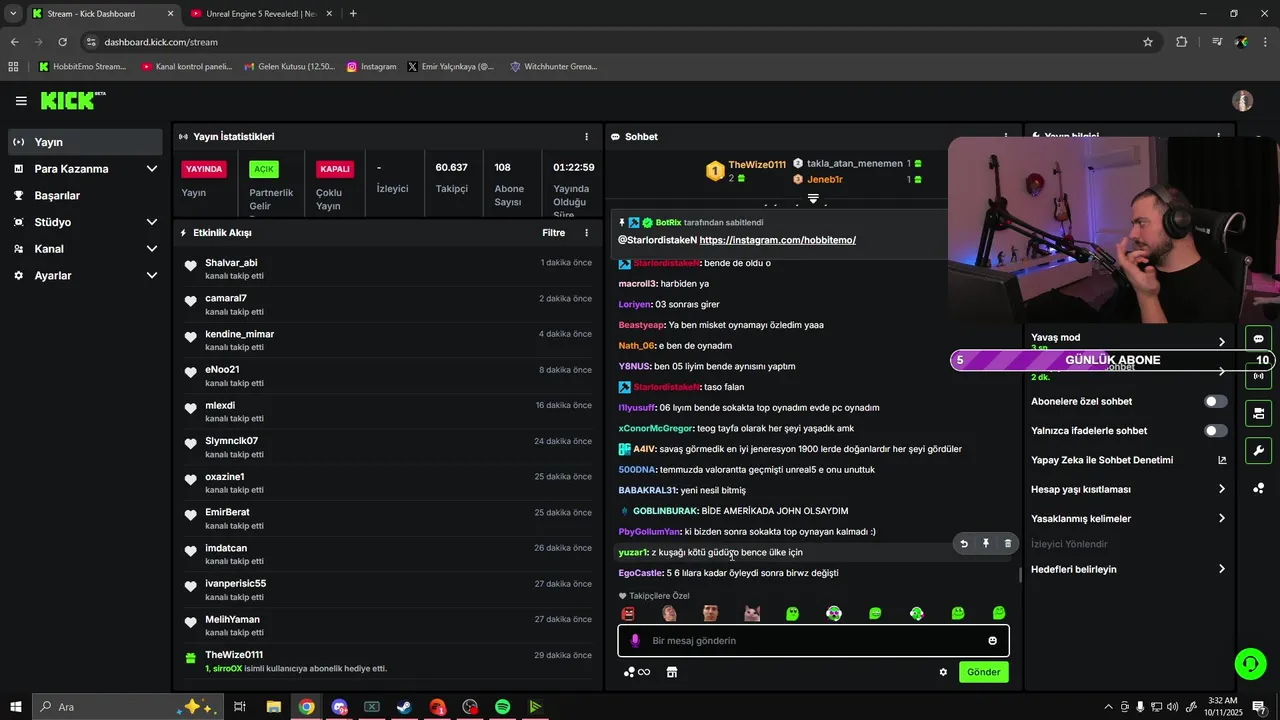
Task: Undo action on yuzar1's chat message
Action: tap(964, 544)
